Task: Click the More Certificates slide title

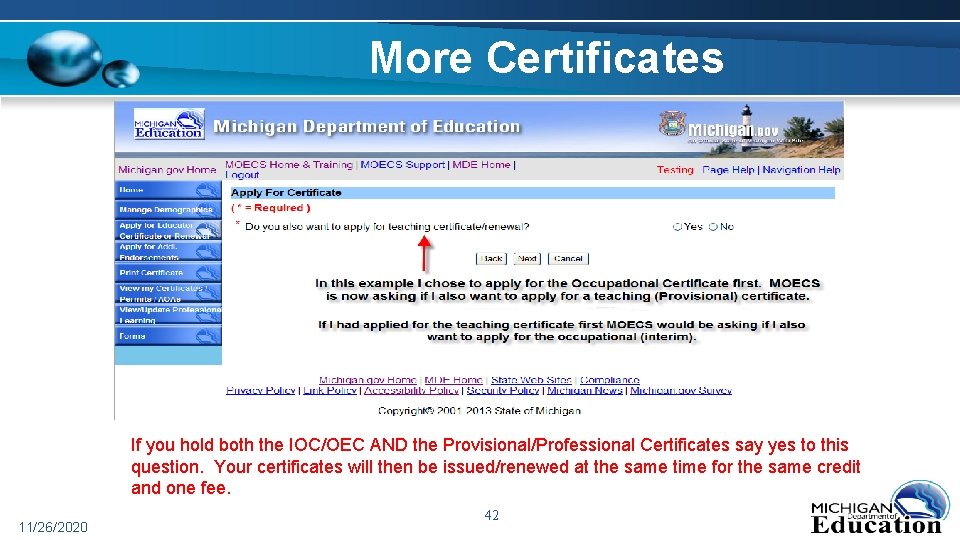Action: pos(546,58)
